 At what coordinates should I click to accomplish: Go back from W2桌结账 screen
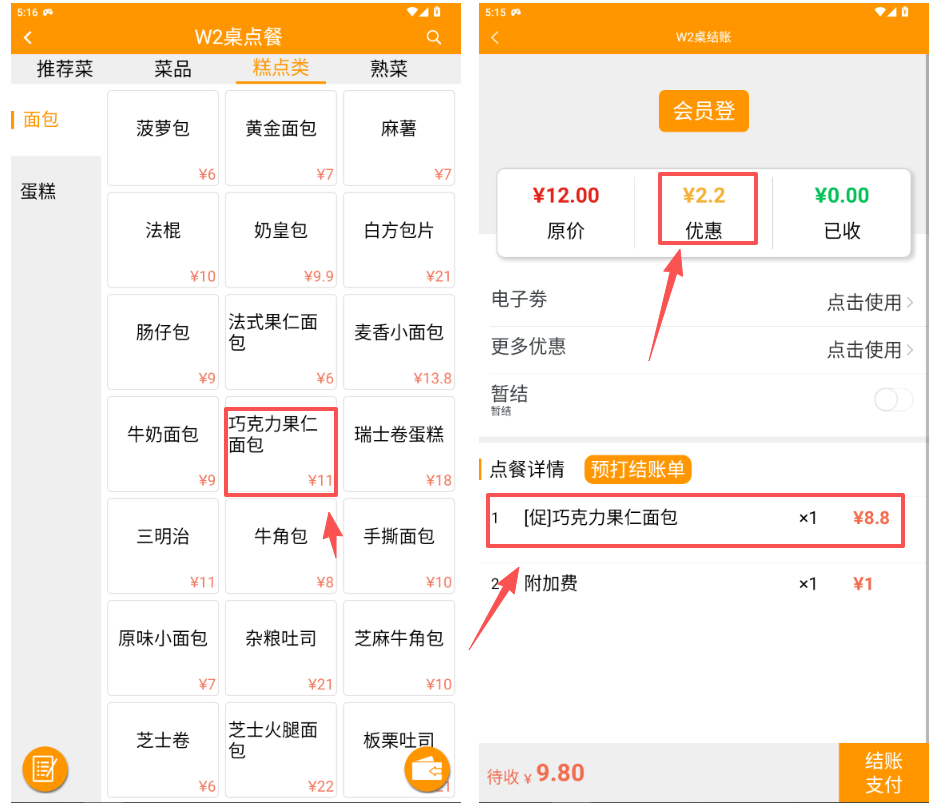coord(495,38)
